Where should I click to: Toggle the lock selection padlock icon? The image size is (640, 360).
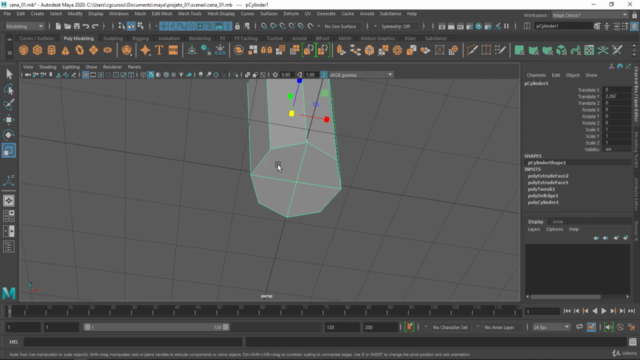coord(237,26)
